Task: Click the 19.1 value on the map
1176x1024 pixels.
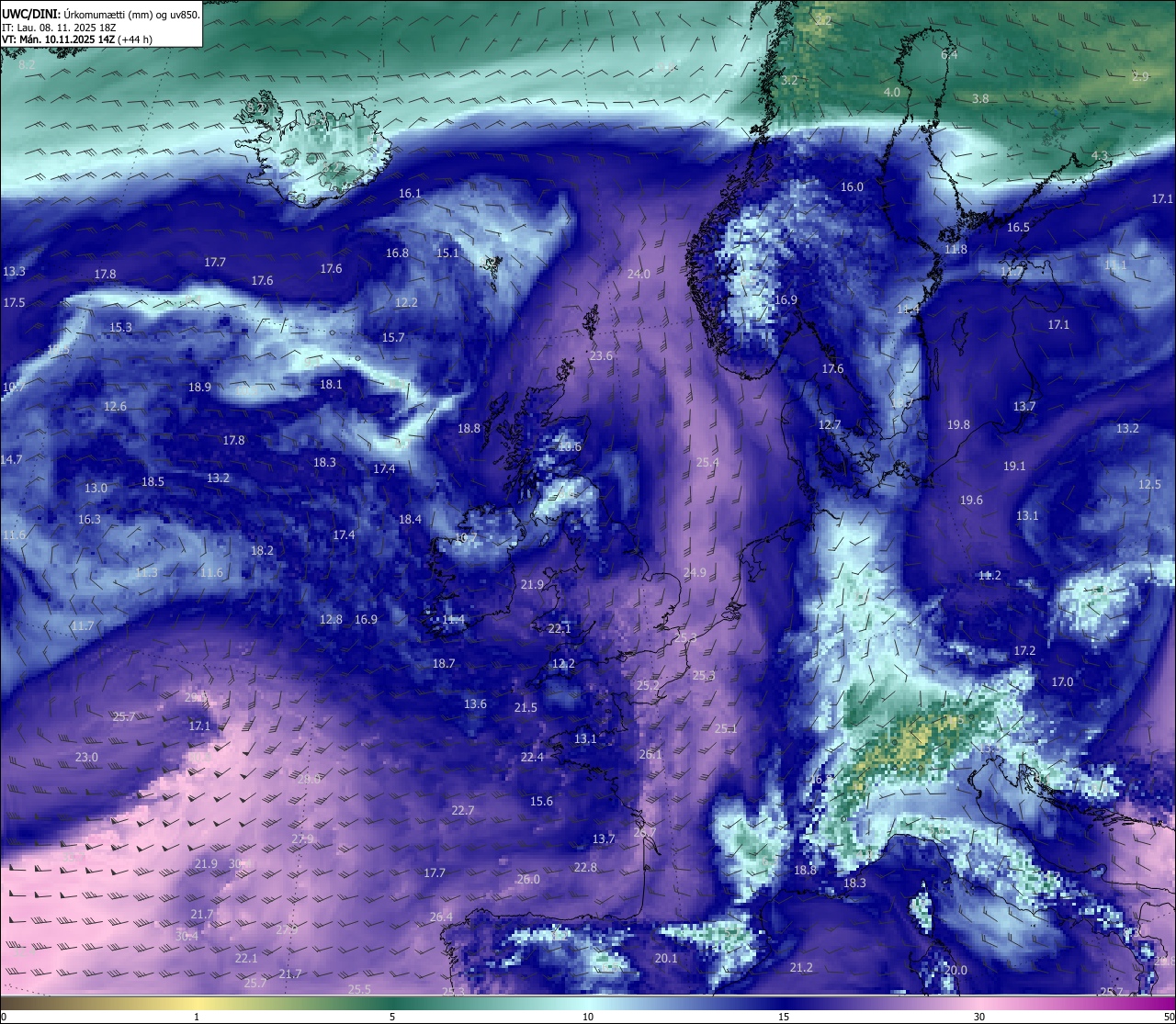Action: click(x=1014, y=466)
